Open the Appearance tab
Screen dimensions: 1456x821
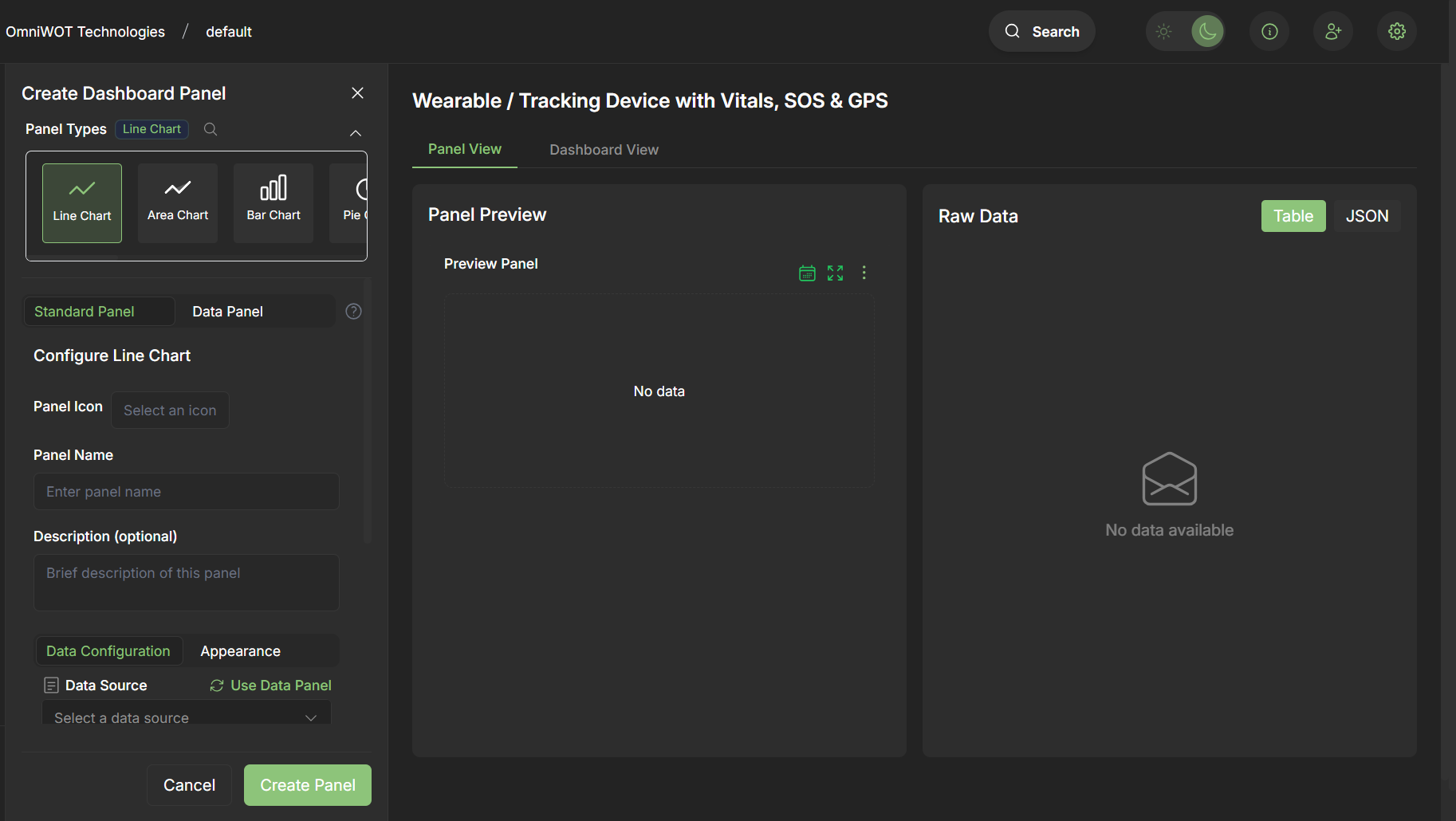(x=239, y=650)
